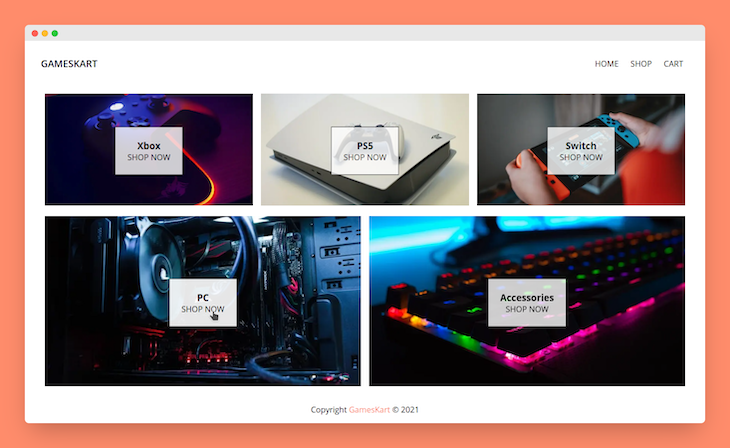Click the PC Shop Now box
The image size is (730, 448).
pyautogui.click(x=203, y=303)
